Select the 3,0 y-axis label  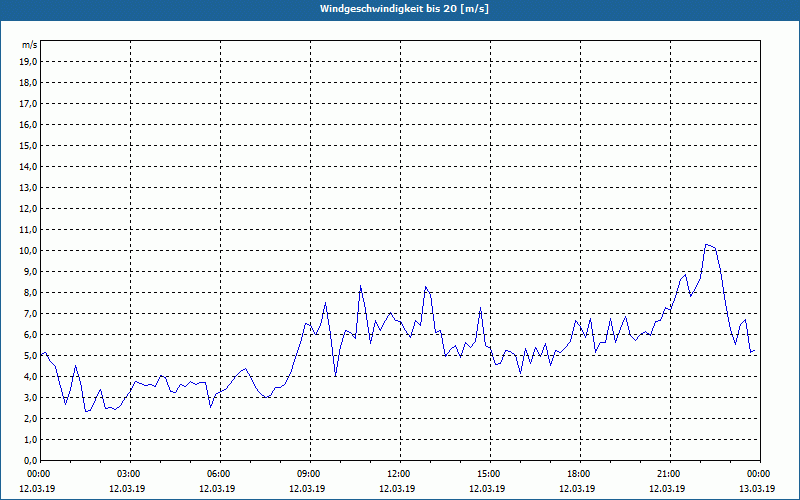[x=31, y=397]
